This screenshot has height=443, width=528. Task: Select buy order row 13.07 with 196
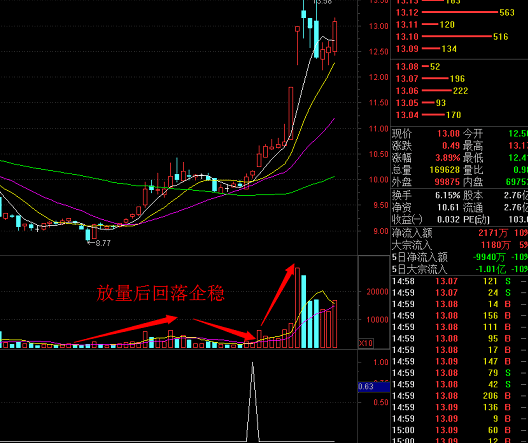pyautogui.click(x=430, y=79)
